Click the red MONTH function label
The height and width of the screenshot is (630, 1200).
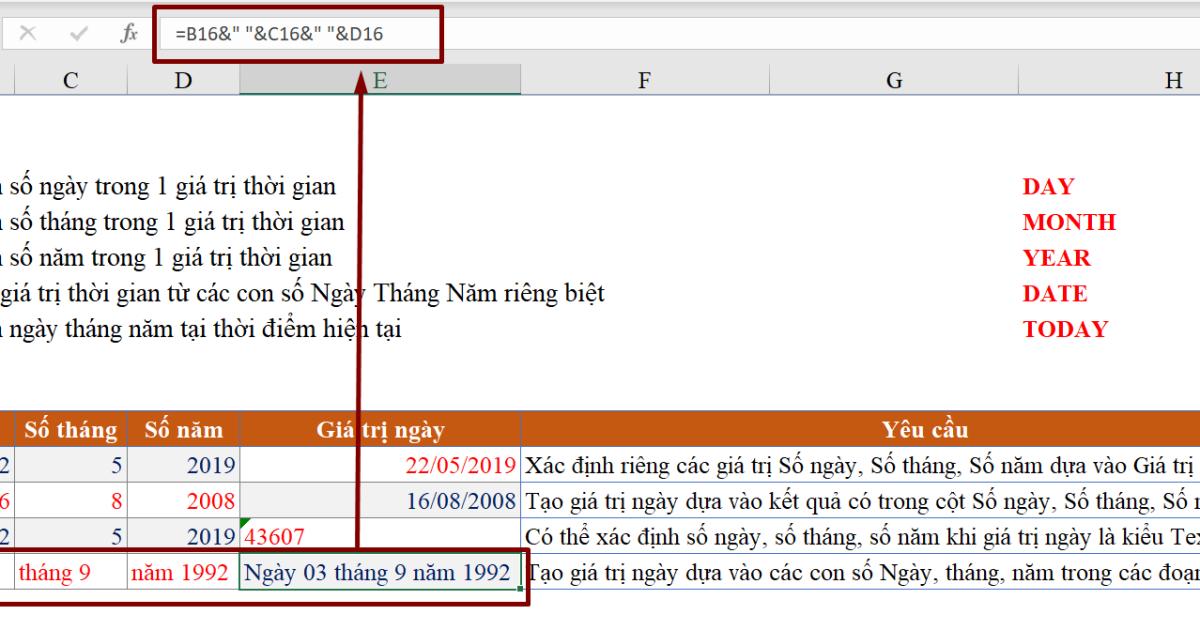pos(1070,222)
